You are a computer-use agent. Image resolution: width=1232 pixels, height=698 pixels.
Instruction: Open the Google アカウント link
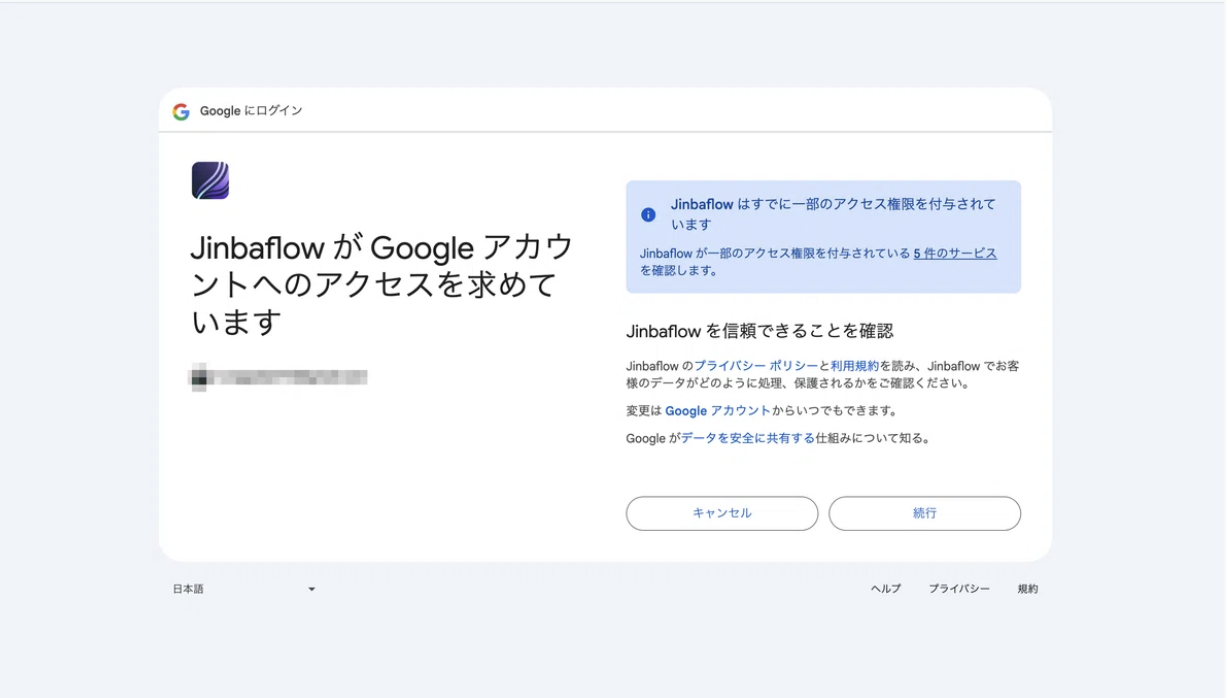[718, 411]
